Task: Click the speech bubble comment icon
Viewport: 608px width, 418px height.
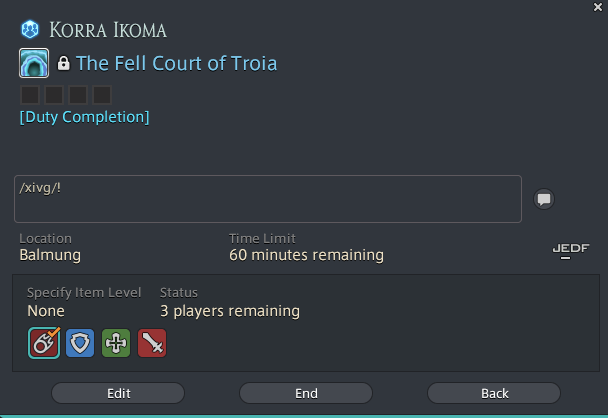Action: coord(544,199)
